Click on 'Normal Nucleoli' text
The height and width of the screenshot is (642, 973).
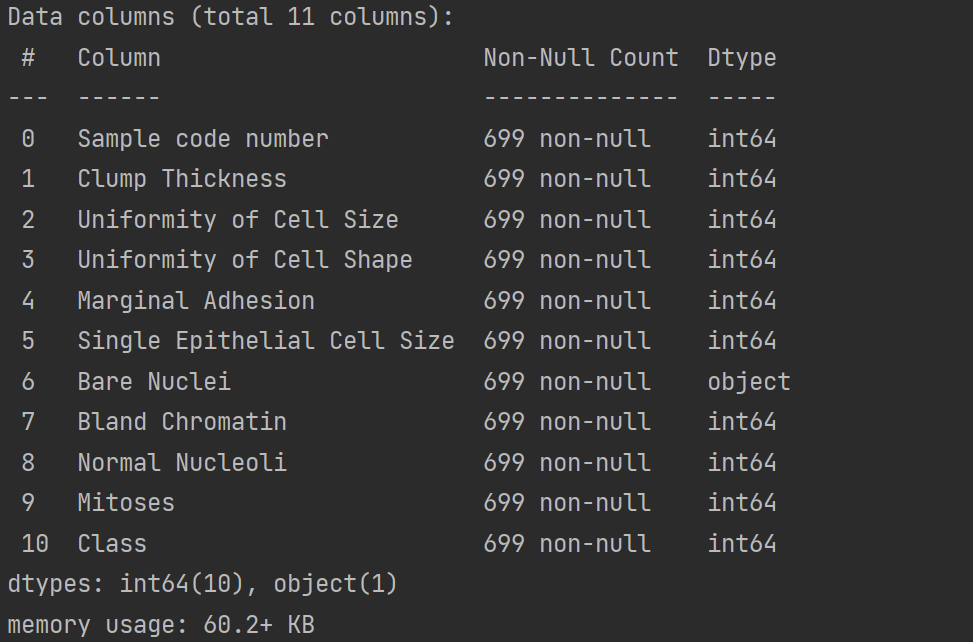[182, 462]
